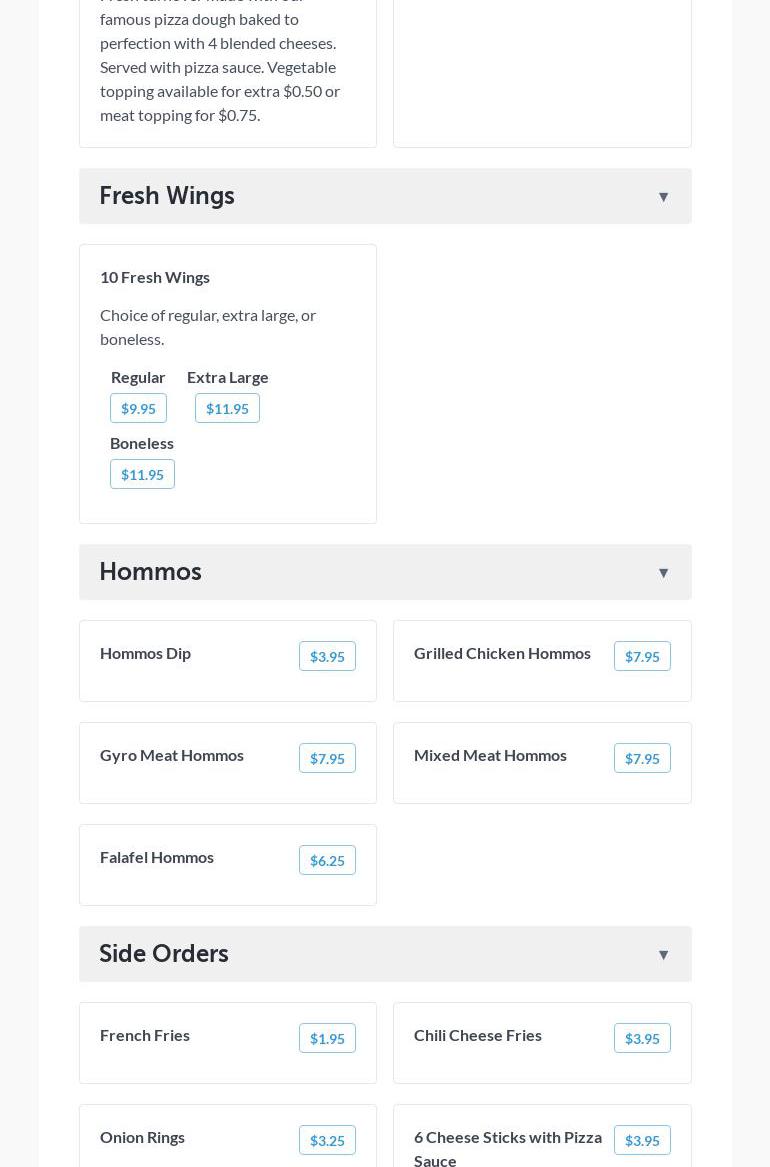Screen dimensions: 770x1167
Task: Add Gyro Meat Hommos $7.95
Action: coord(327,758)
